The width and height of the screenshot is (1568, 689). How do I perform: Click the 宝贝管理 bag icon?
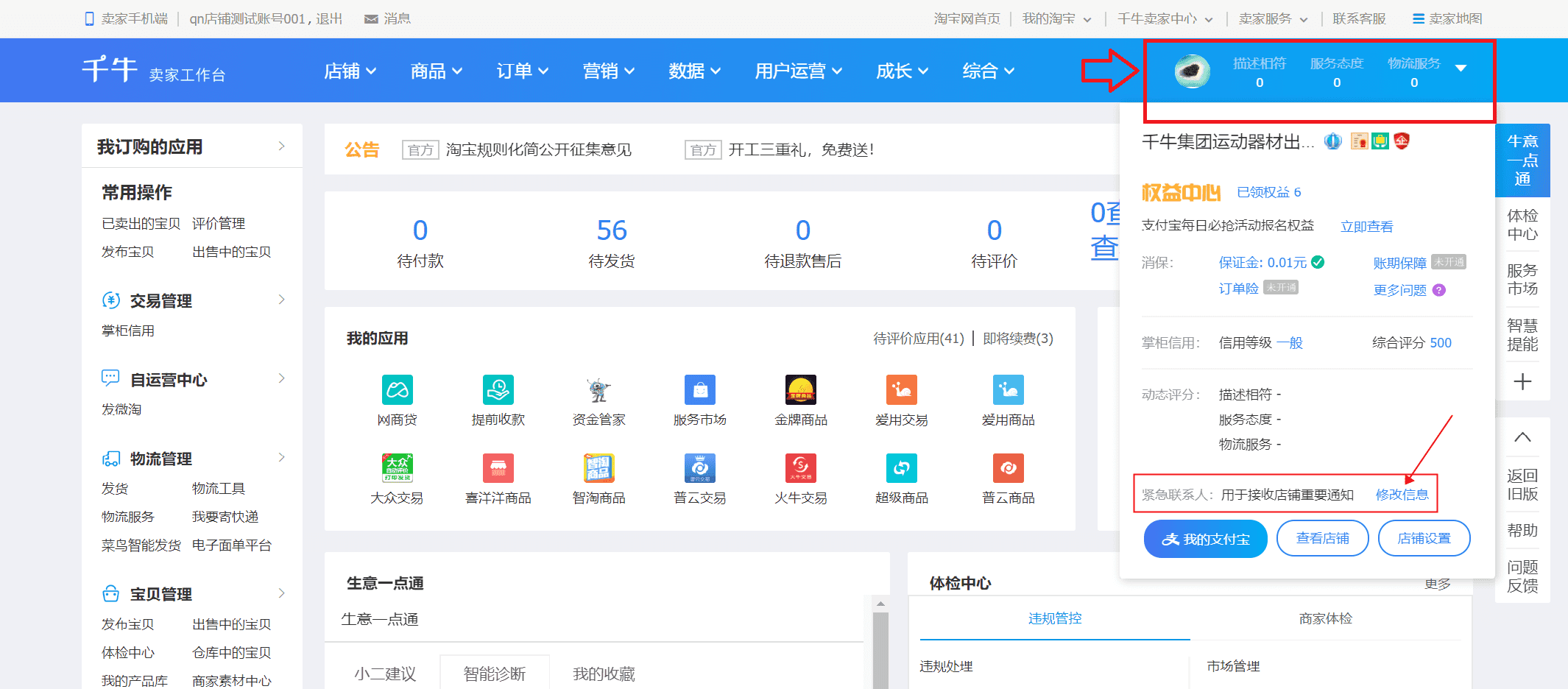click(x=111, y=593)
